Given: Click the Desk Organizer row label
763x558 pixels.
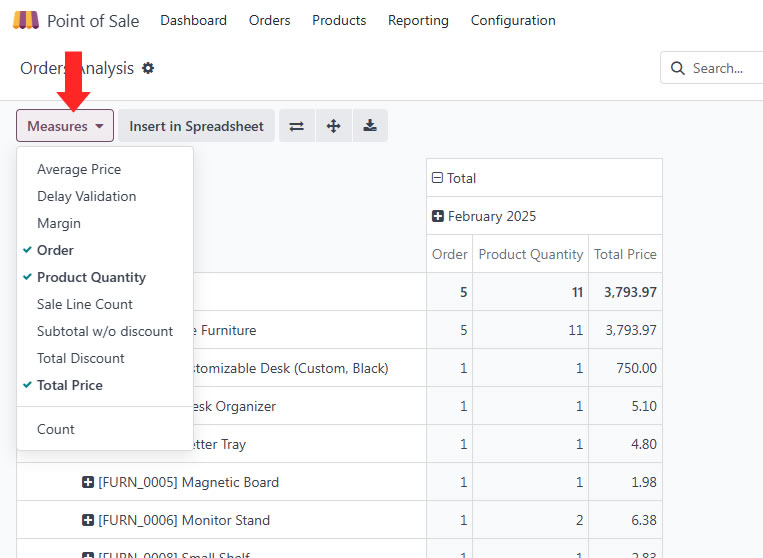Looking at the screenshot, I should (235, 406).
